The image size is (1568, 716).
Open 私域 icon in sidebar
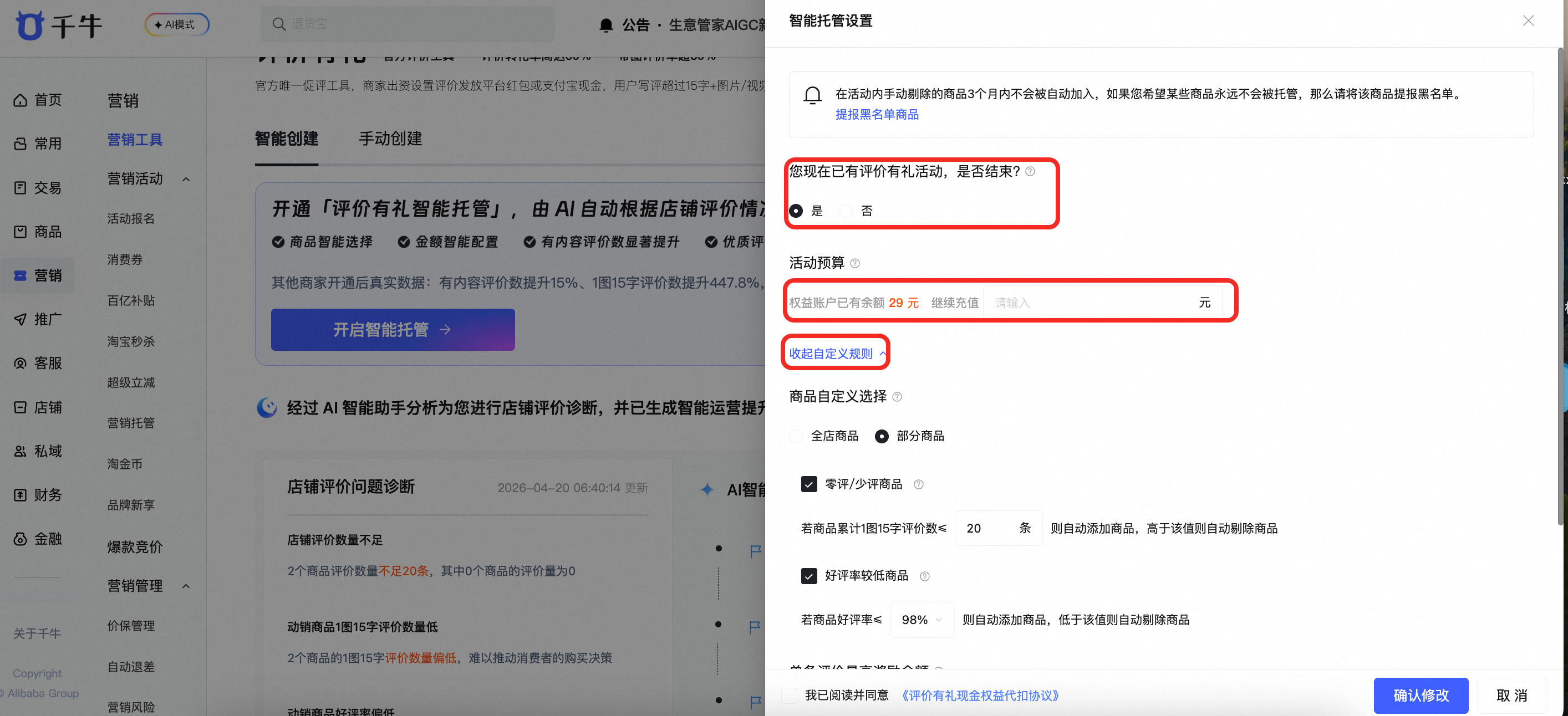[x=20, y=451]
